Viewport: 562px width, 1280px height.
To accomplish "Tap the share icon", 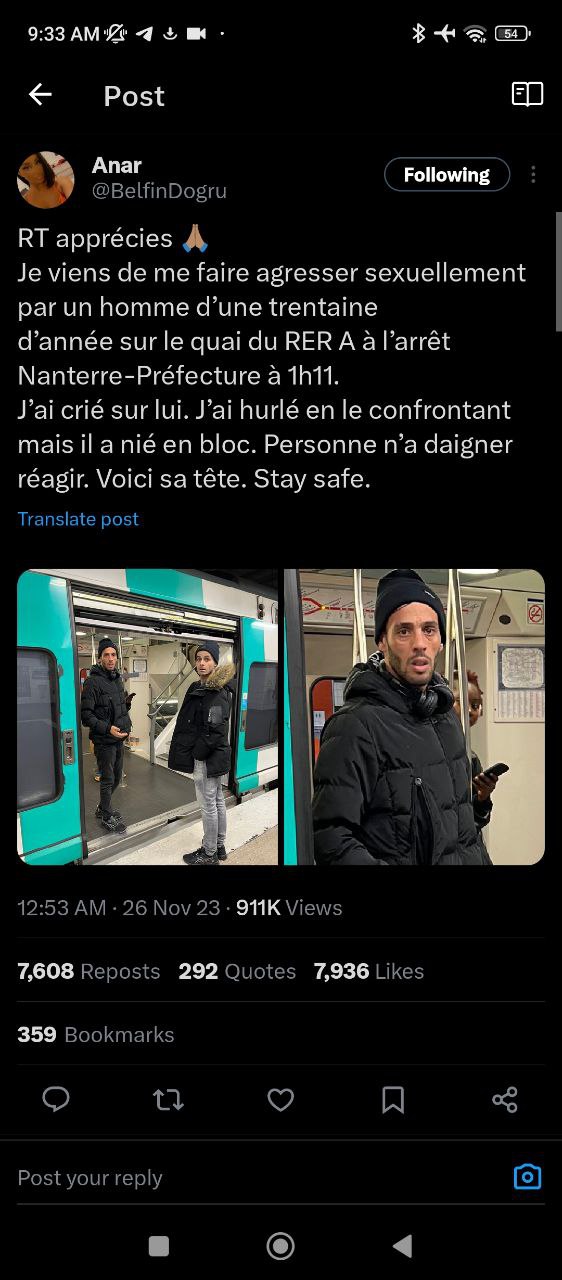I will tap(505, 1100).
